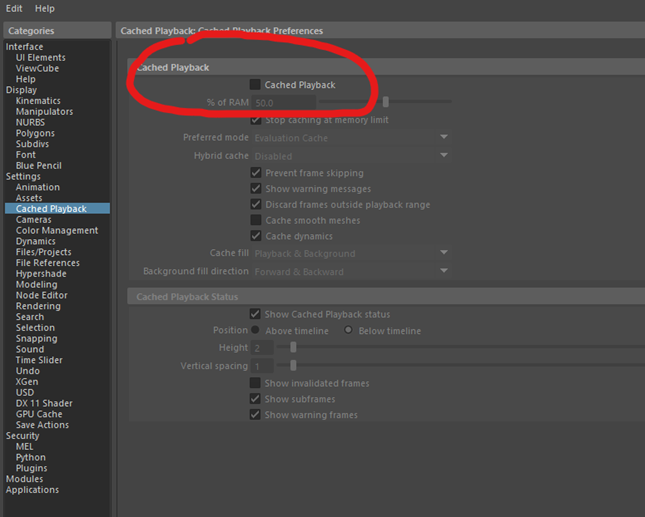Open Preferred mode dropdown

(351, 137)
